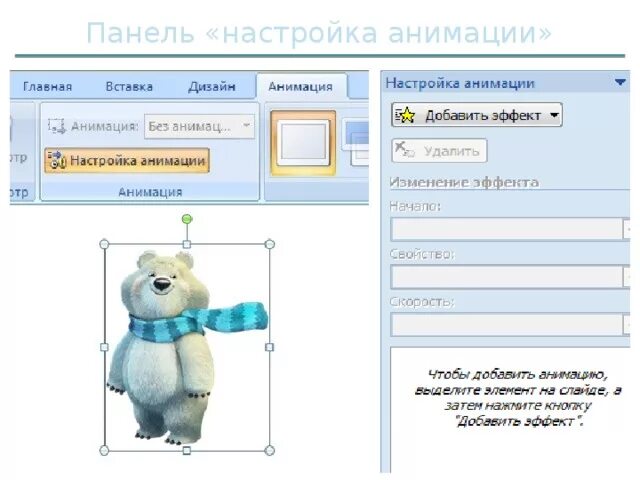Click the bottom-right corner handle of the bear image

(270, 451)
